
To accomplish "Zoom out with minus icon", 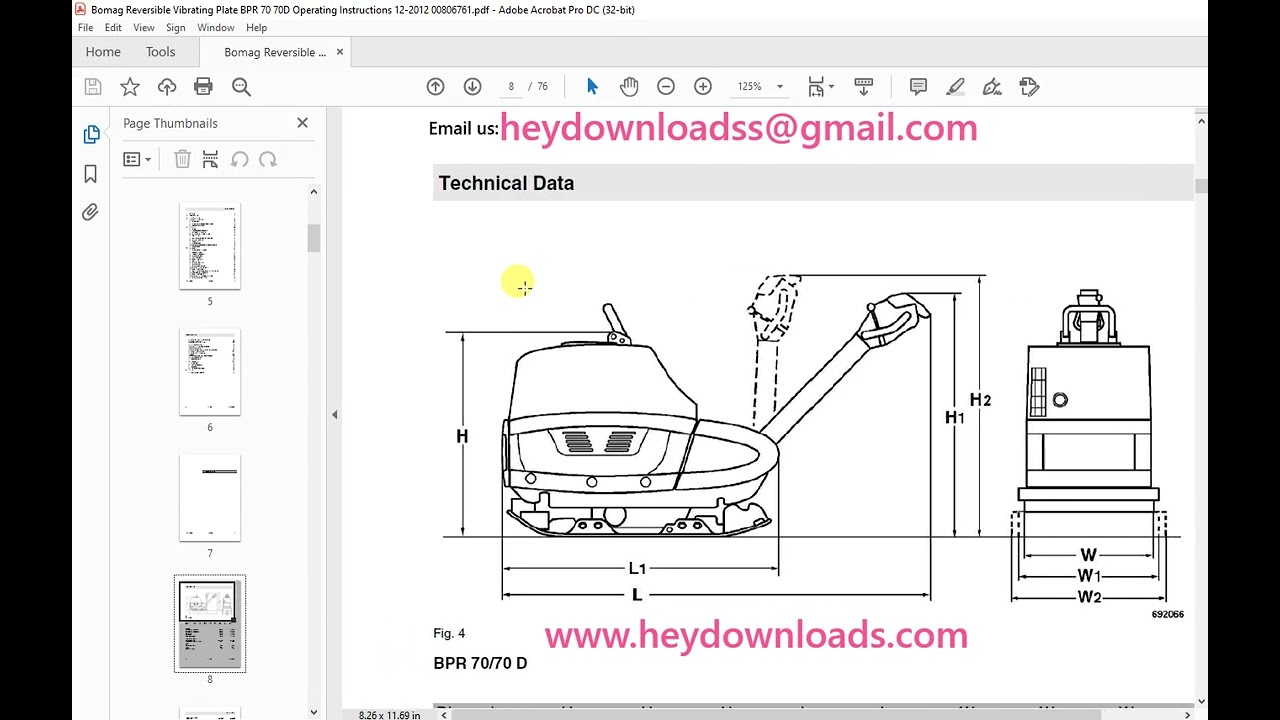I will point(666,87).
